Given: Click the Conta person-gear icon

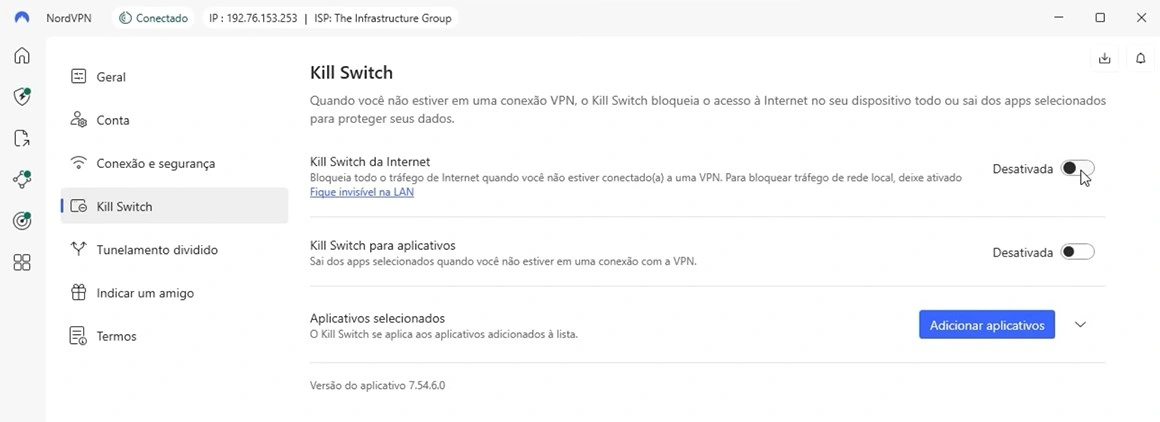Looking at the screenshot, I should coord(78,119).
